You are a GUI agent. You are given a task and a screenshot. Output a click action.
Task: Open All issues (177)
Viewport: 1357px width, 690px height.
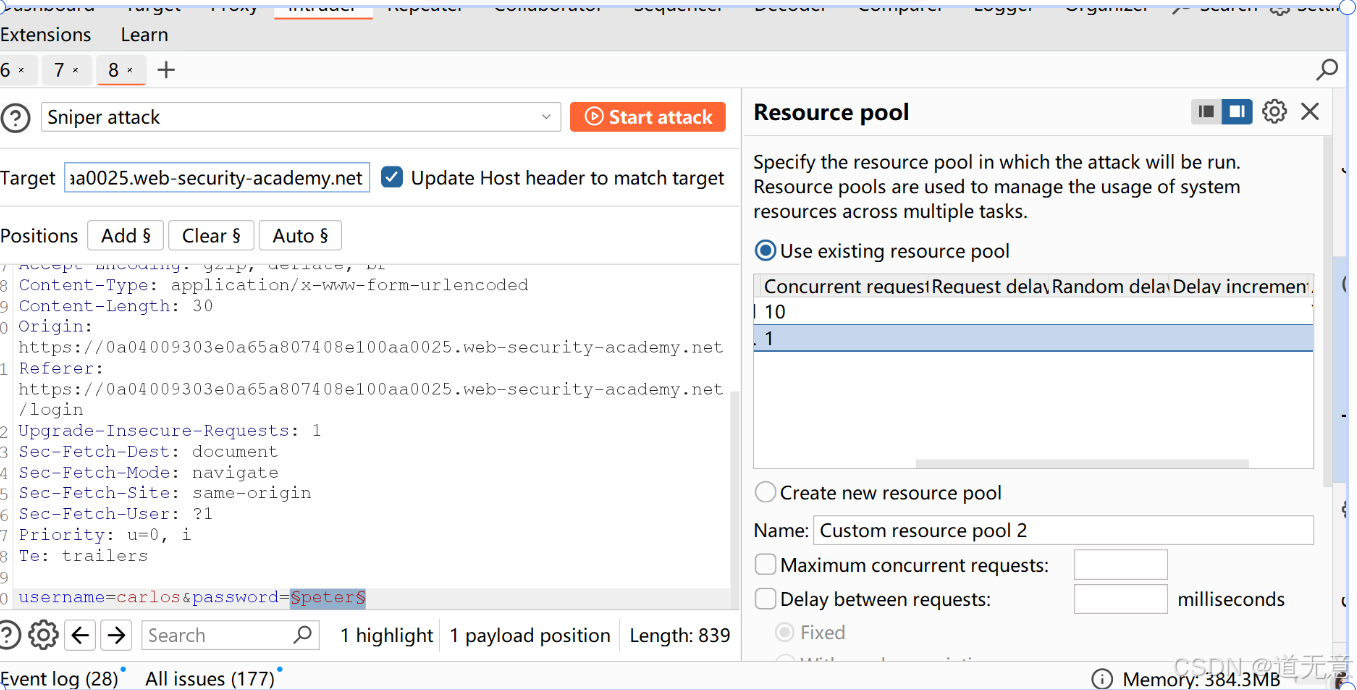point(210,679)
